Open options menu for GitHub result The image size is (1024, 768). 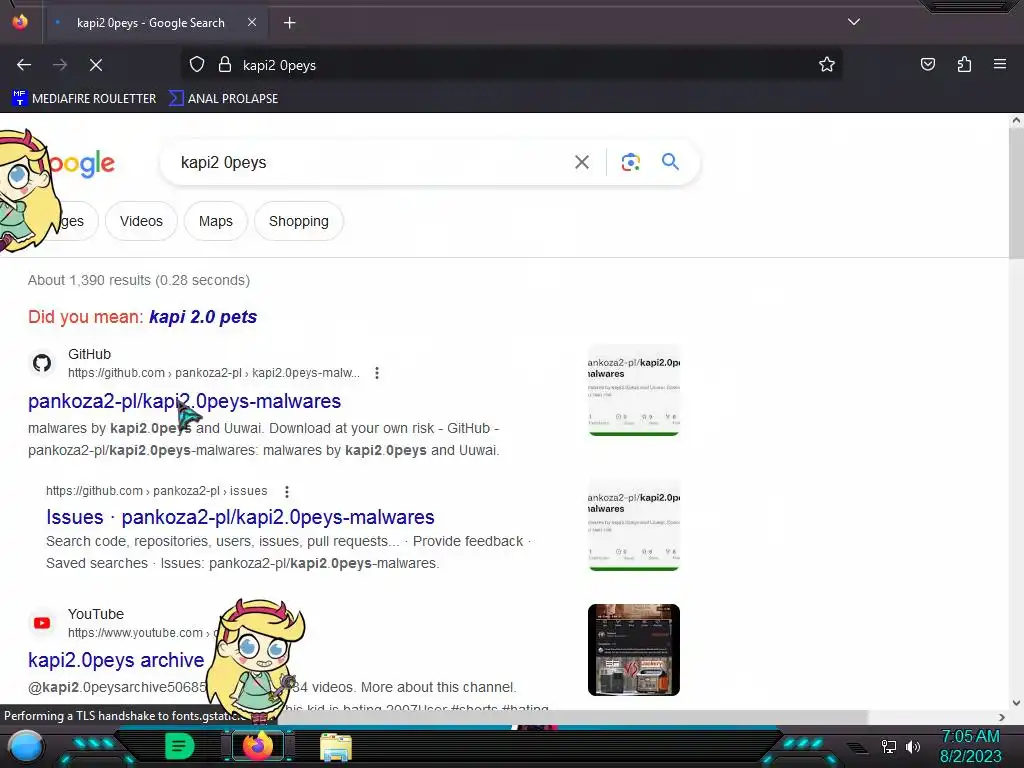coord(377,373)
